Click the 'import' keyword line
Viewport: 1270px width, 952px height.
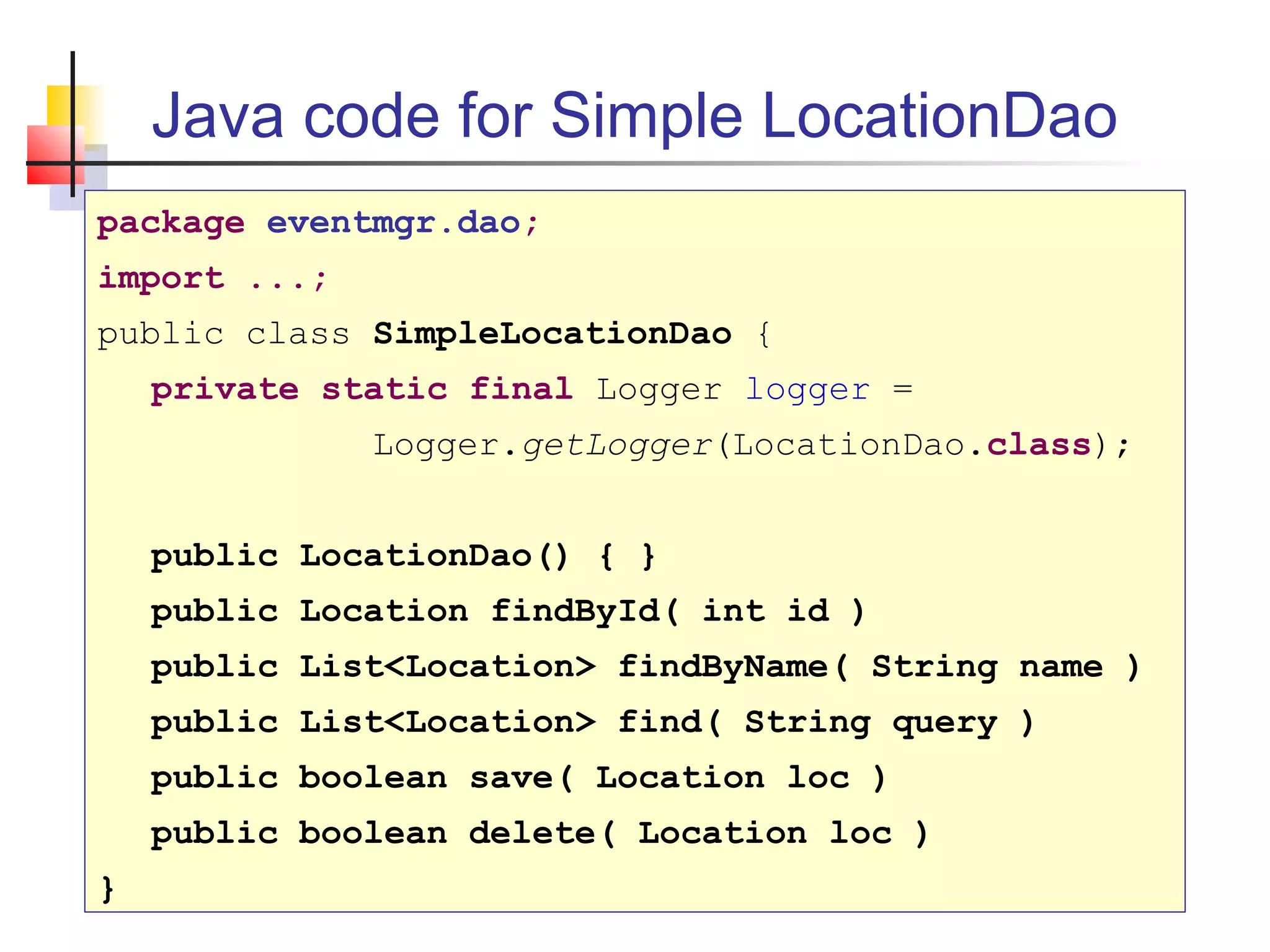(x=161, y=278)
